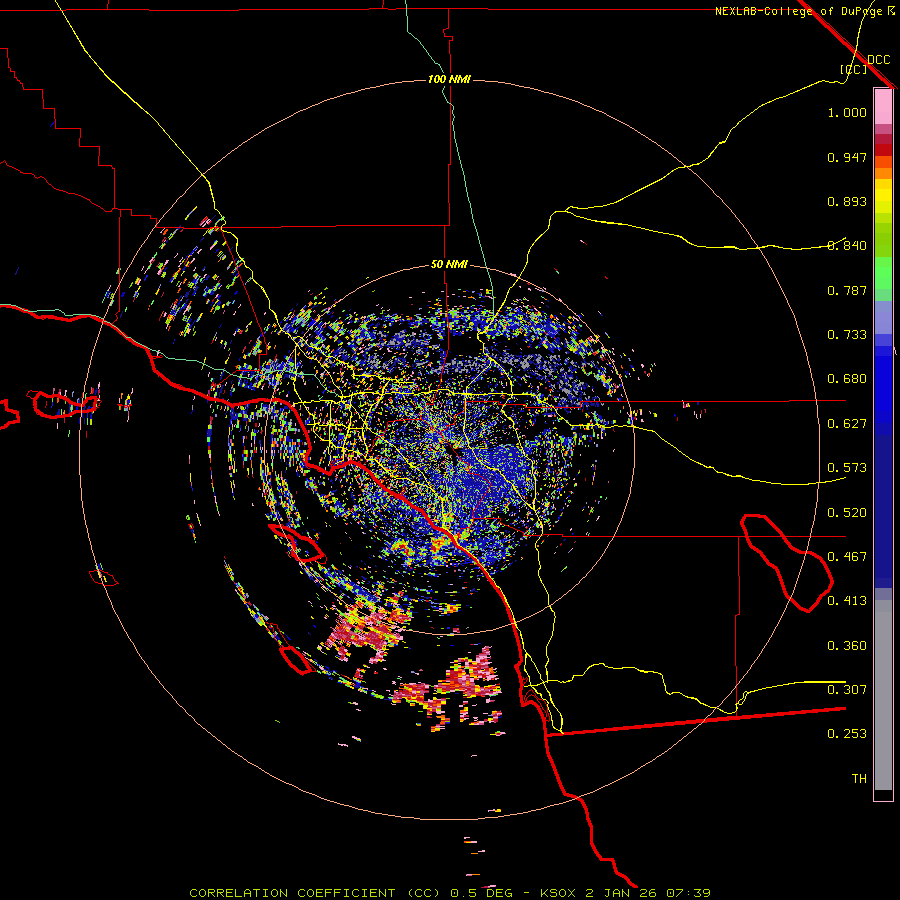Click the 0.413 legend value

pyautogui.click(x=847, y=601)
